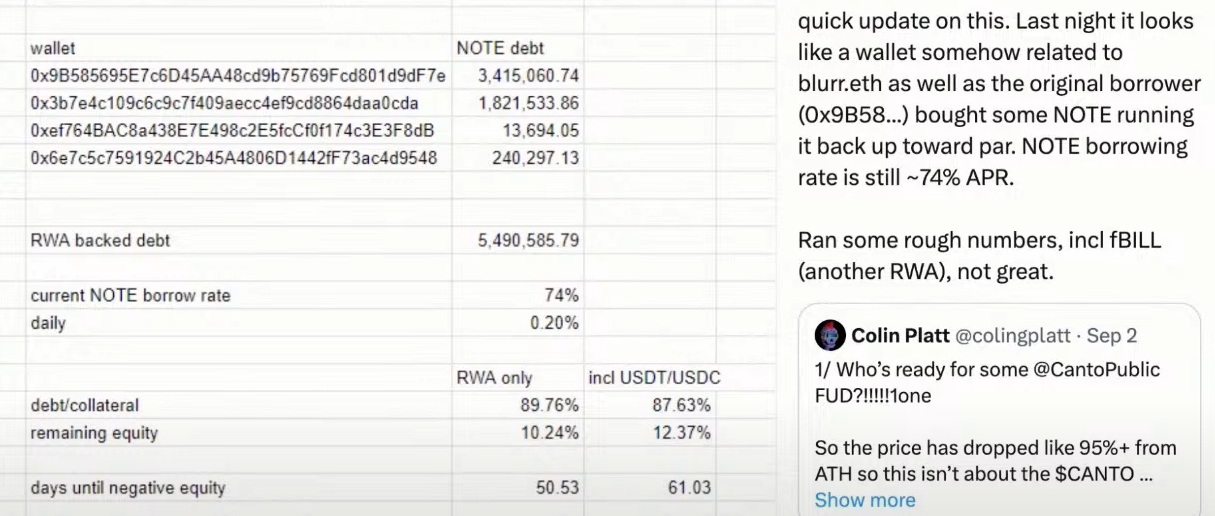Viewport: 1215px width, 516px height.
Task: Select the 'NOTE debt' header cell
Action: 500,48
